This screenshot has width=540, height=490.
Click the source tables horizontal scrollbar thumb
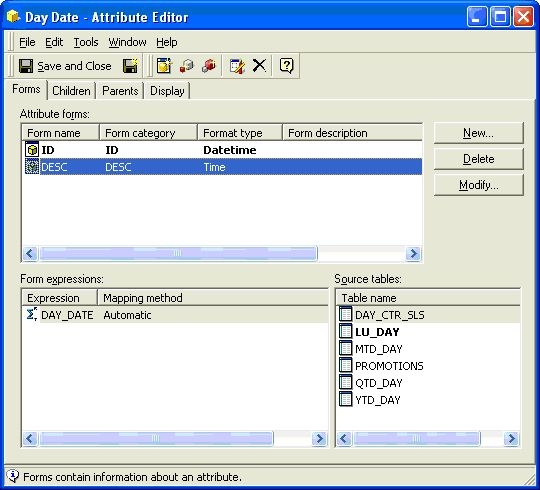point(417,438)
